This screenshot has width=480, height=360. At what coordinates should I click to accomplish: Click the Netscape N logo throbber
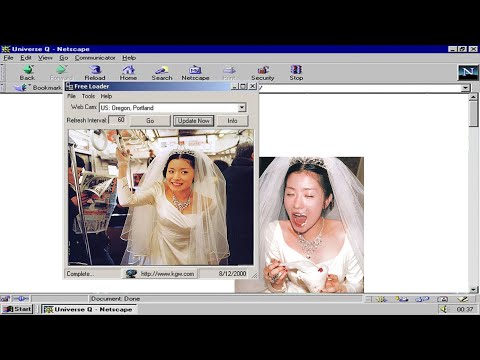click(468, 72)
